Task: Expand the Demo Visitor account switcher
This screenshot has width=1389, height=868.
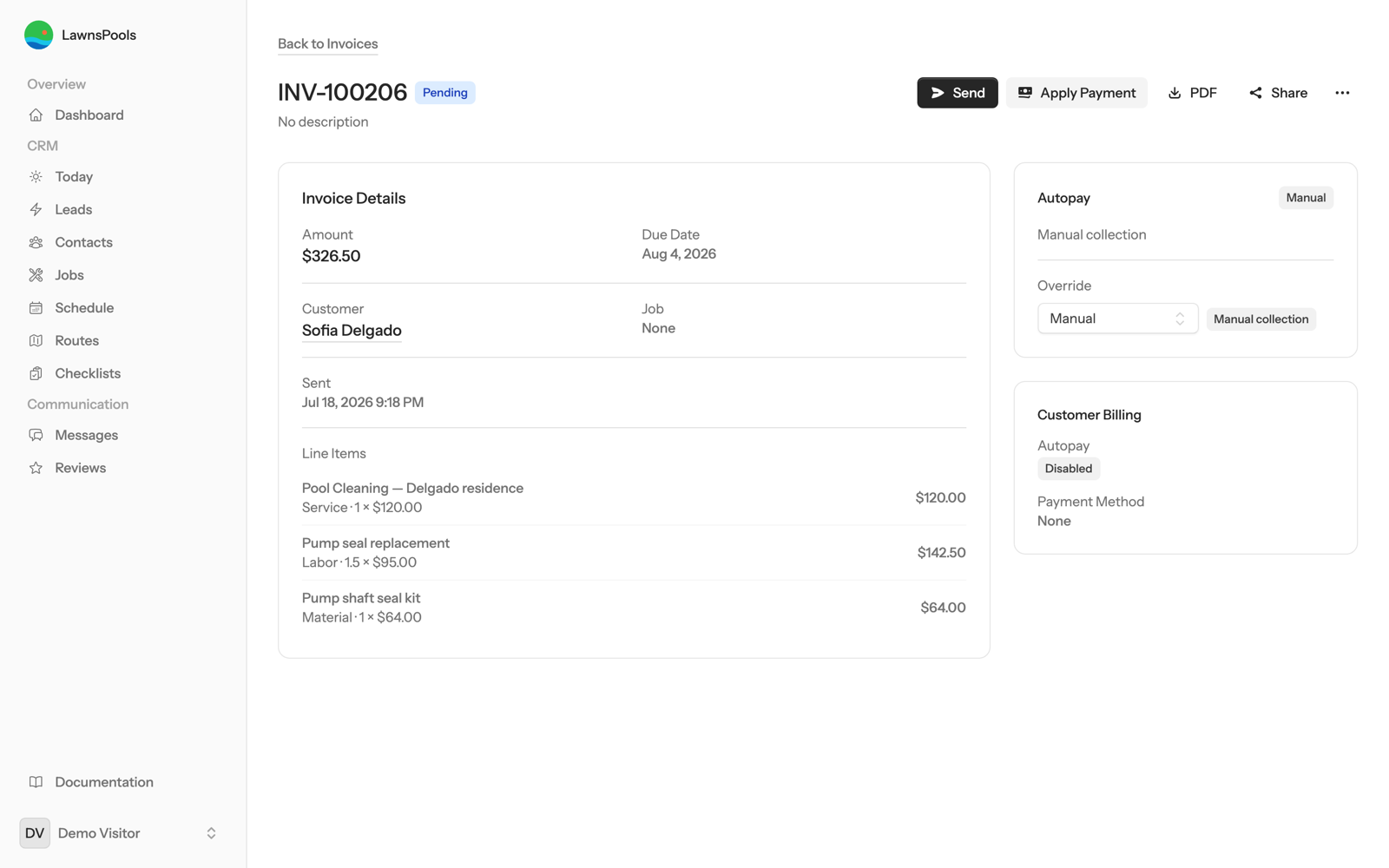Action: point(123,833)
